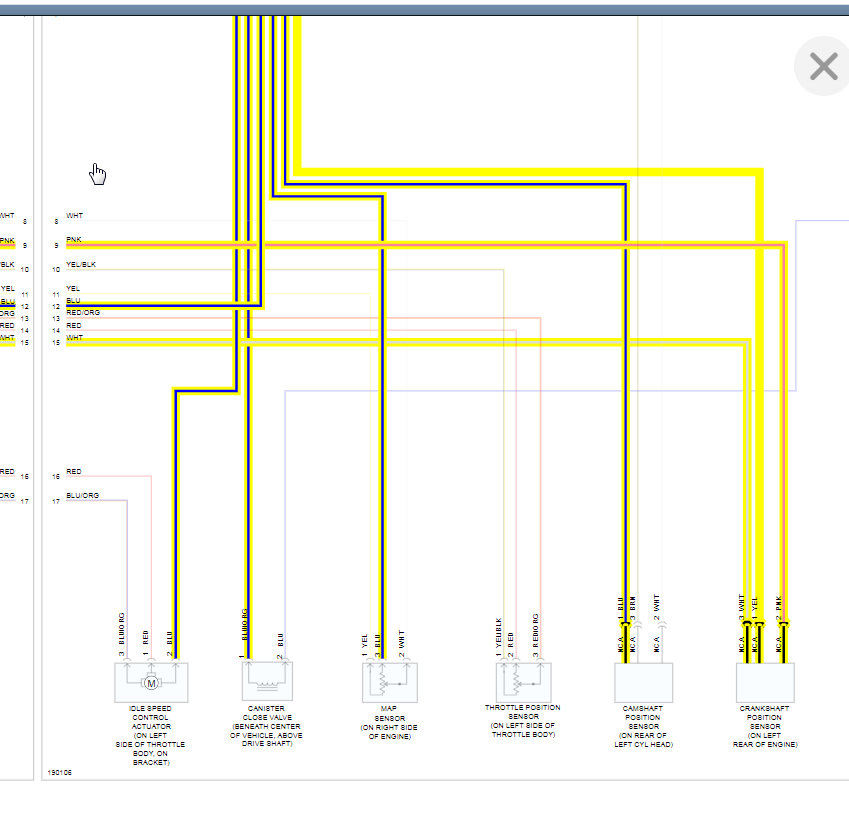The image size is (849, 816).
Task: Click the camshaft sensor's 2 WHT terminal label
Action: pyautogui.click(x=657, y=607)
